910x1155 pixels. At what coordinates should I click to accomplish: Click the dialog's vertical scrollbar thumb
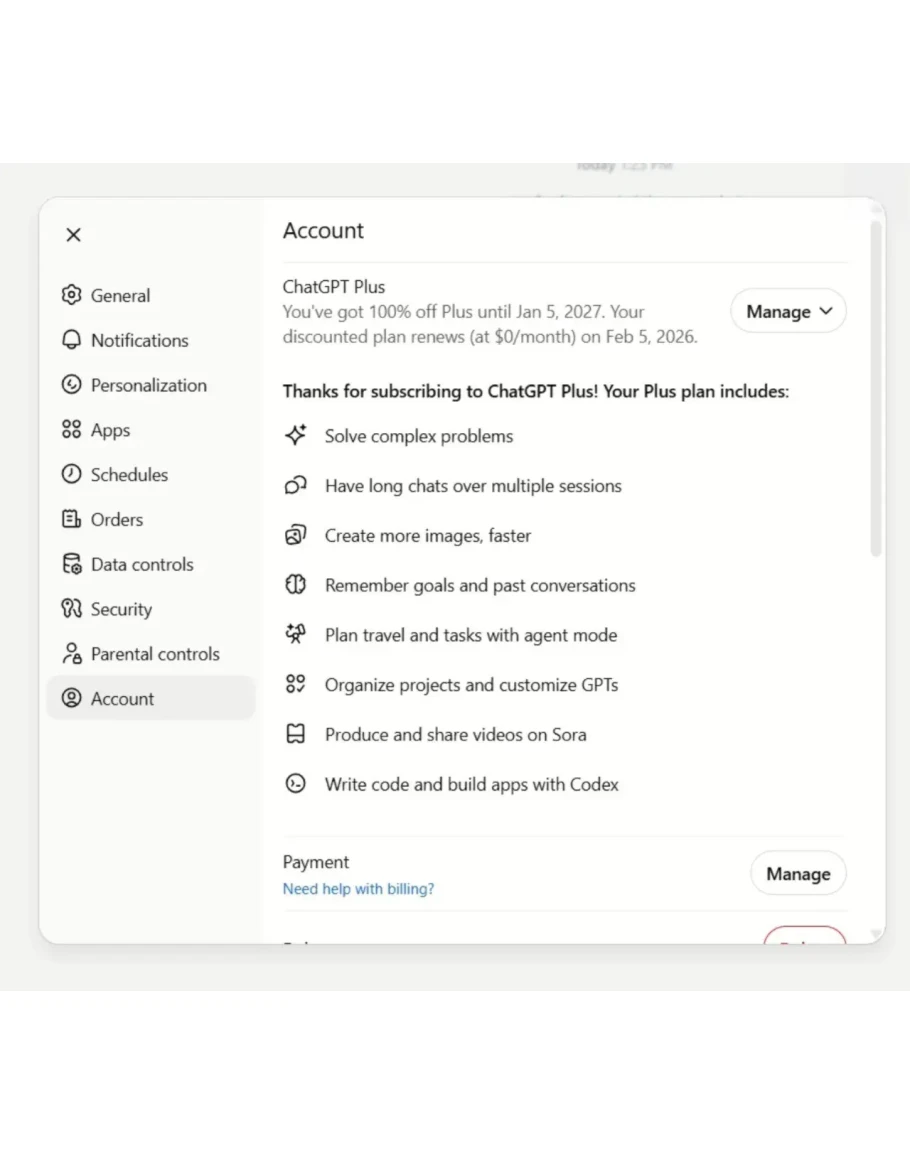click(875, 388)
